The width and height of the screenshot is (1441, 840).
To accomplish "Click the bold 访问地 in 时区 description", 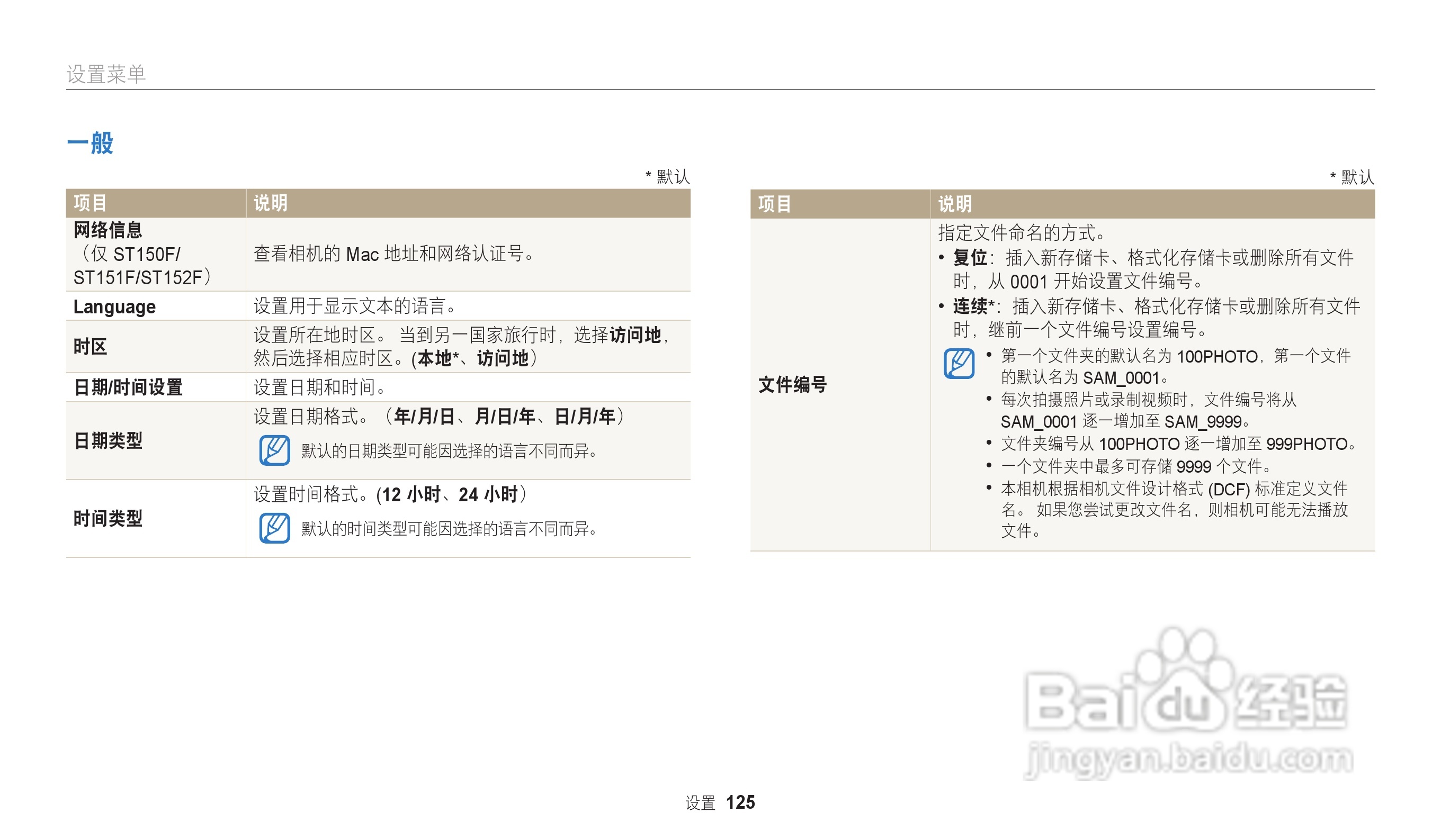I will 635,335.
